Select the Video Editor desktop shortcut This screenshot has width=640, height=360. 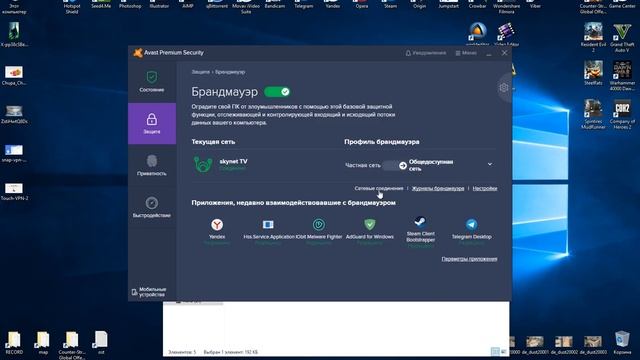point(506,35)
